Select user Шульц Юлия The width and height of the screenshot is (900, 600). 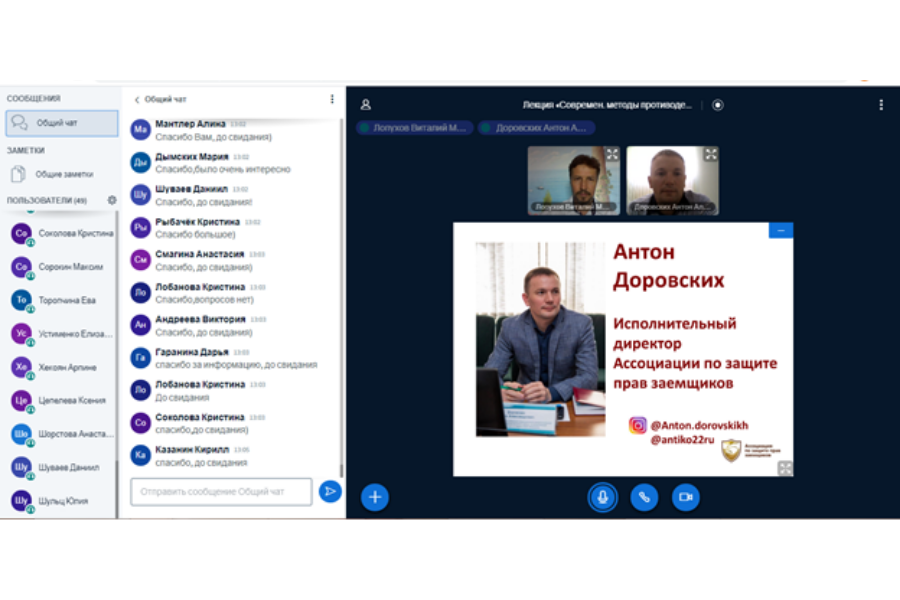tap(62, 501)
